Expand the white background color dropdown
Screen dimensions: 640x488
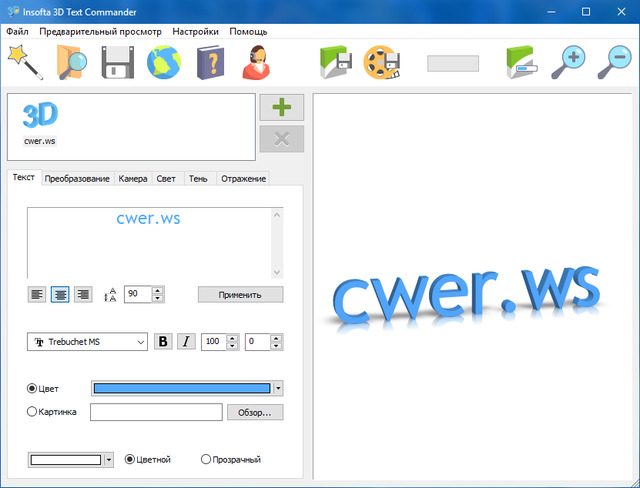tap(108, 460)
